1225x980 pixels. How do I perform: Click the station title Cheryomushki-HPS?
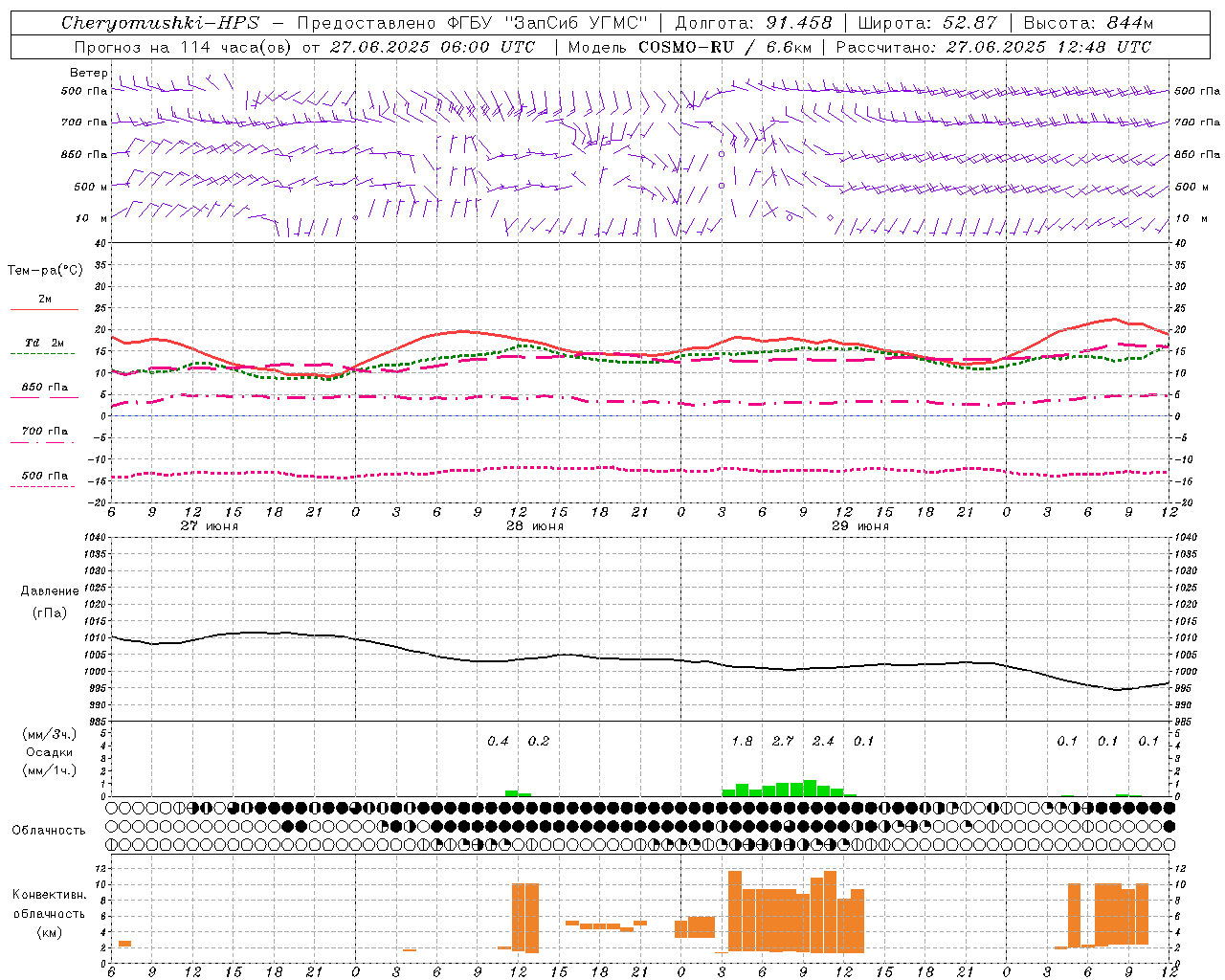tap(160, 23)
